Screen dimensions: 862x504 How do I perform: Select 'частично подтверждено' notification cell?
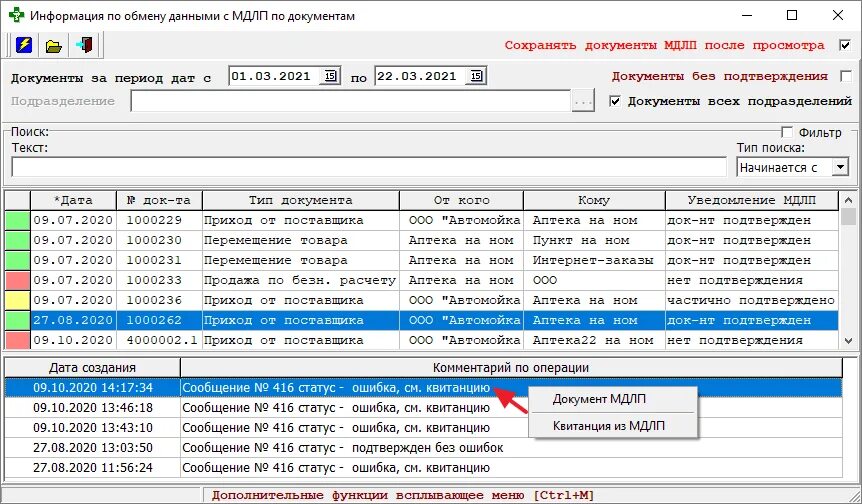pos(752,300)
